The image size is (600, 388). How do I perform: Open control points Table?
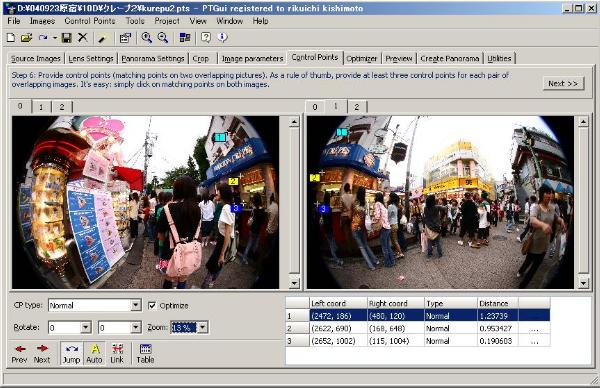[145, 354]
